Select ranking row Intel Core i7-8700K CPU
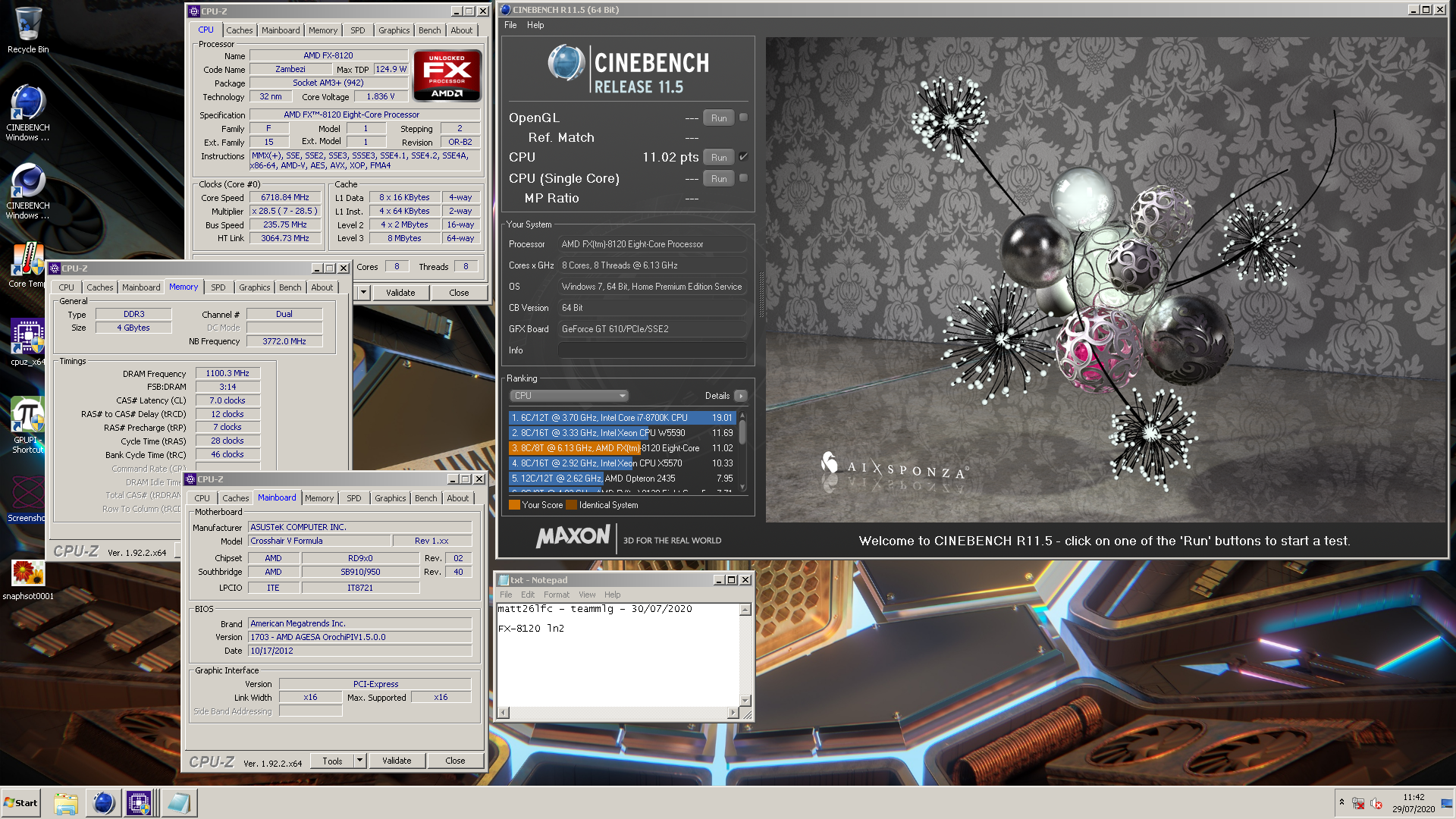The width and height of the screenshot is (1456, 819). click(622, 418)
